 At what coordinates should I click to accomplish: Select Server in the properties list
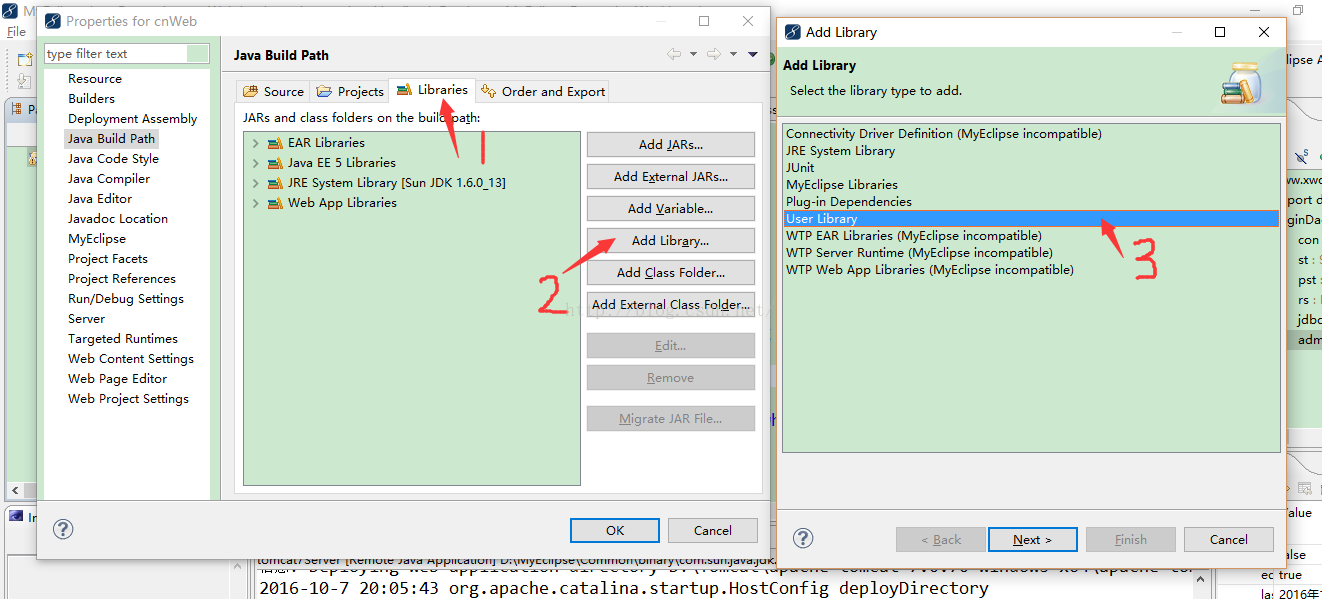(x=86, y=319)
